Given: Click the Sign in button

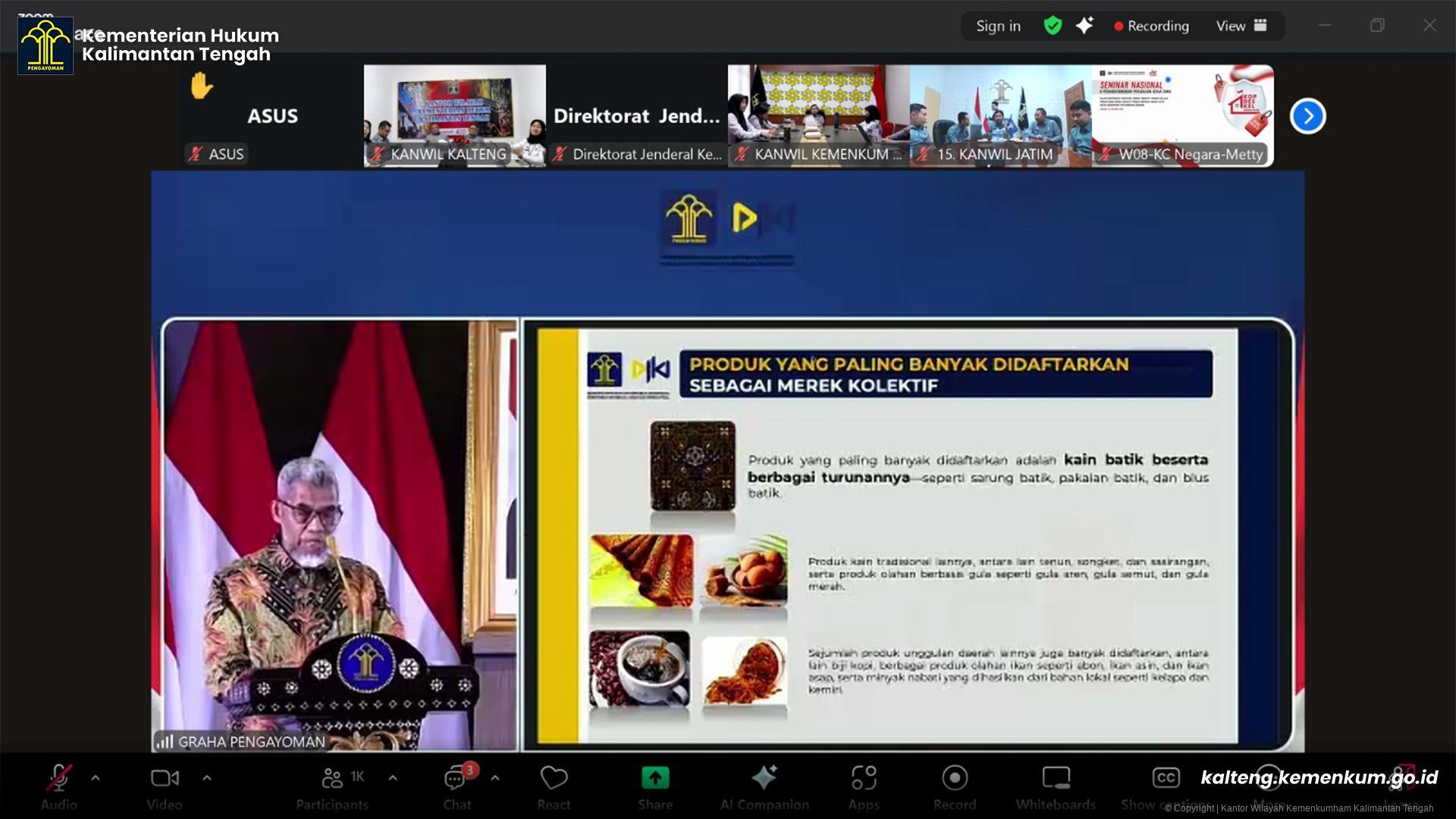Looking at the screenshot, I should click(998, 26).
